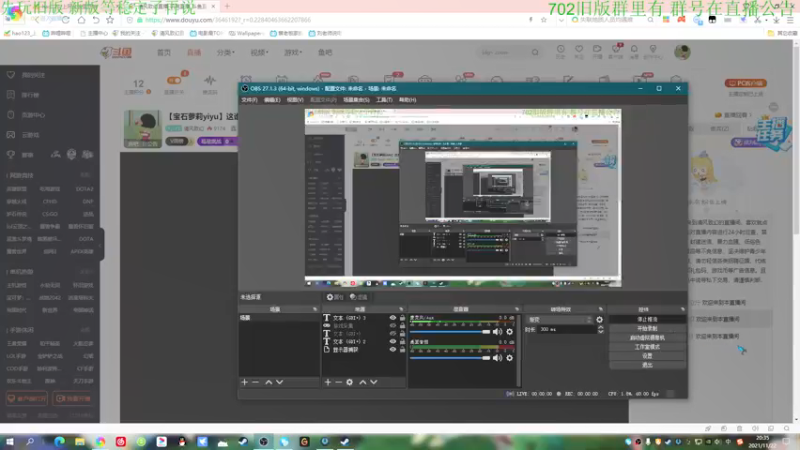Open settings gear for the desktop audio channel
The image size is (800, 450).
tap(509, 358)
